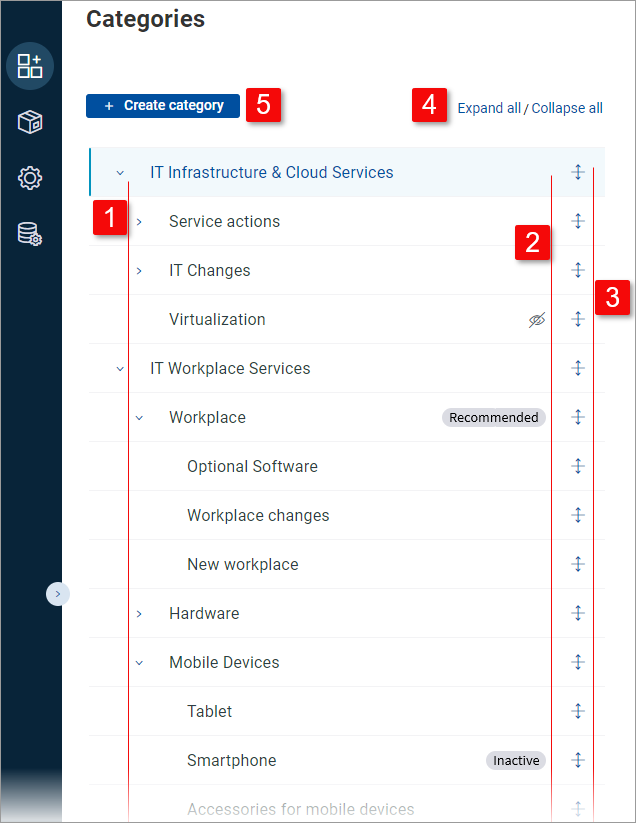Click move handle for IT Workplace Services
Screen dimensions: 636x823
pyautogui.click(x=577, y=368)
